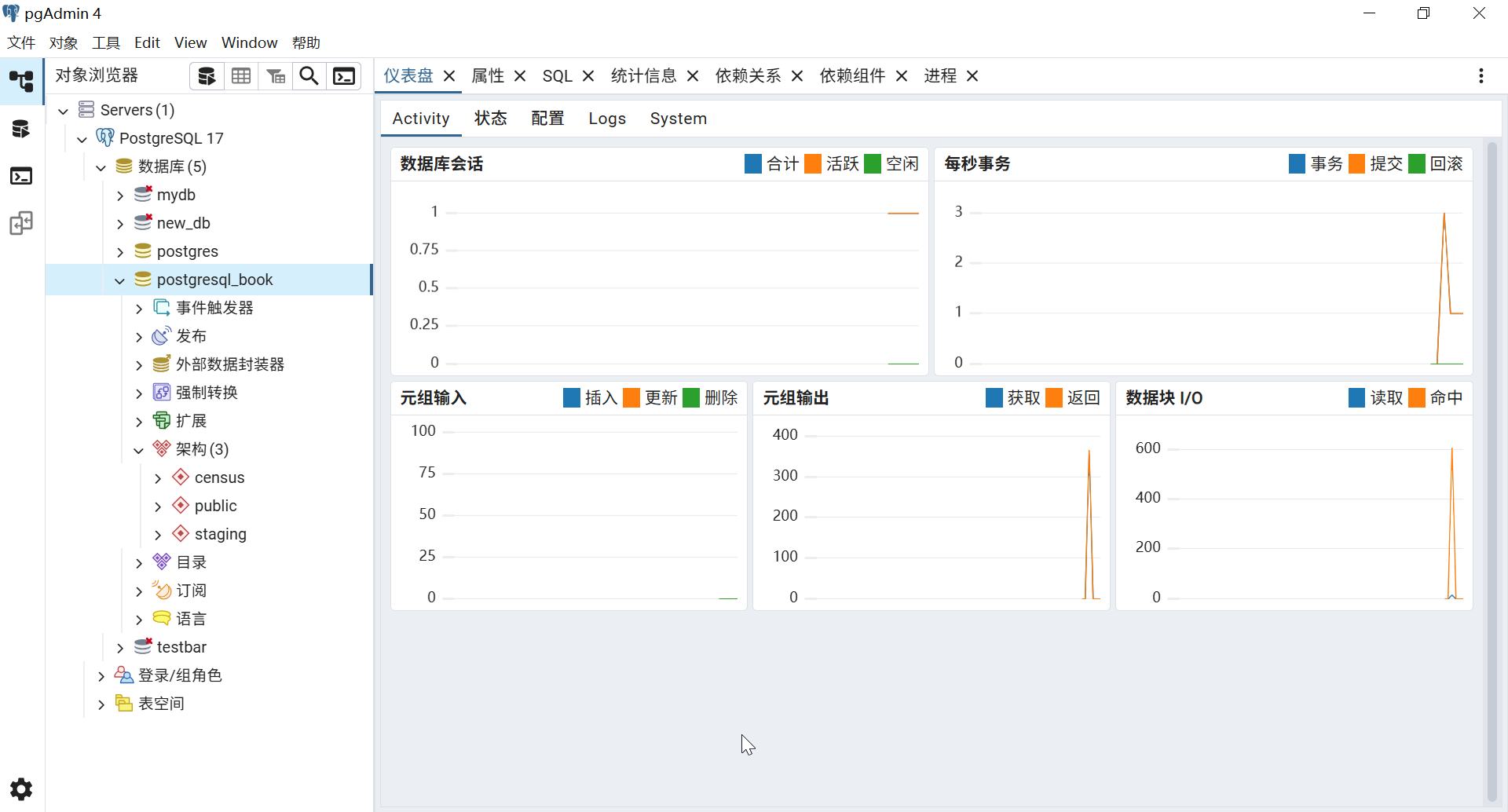Click the View Data table icon
The image size is (1508, 812).
241,76
